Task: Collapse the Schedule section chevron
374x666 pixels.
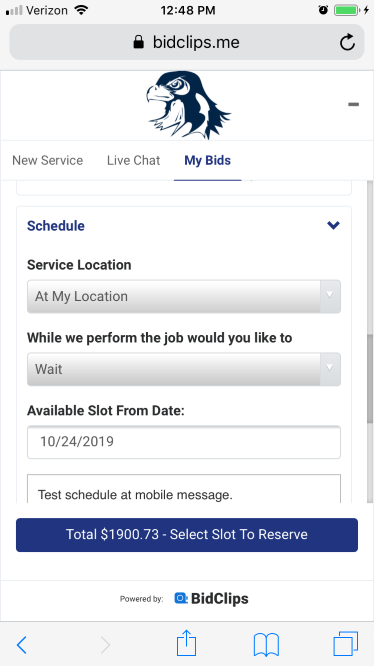Action: pyautogui.click(x=333, y=225)
